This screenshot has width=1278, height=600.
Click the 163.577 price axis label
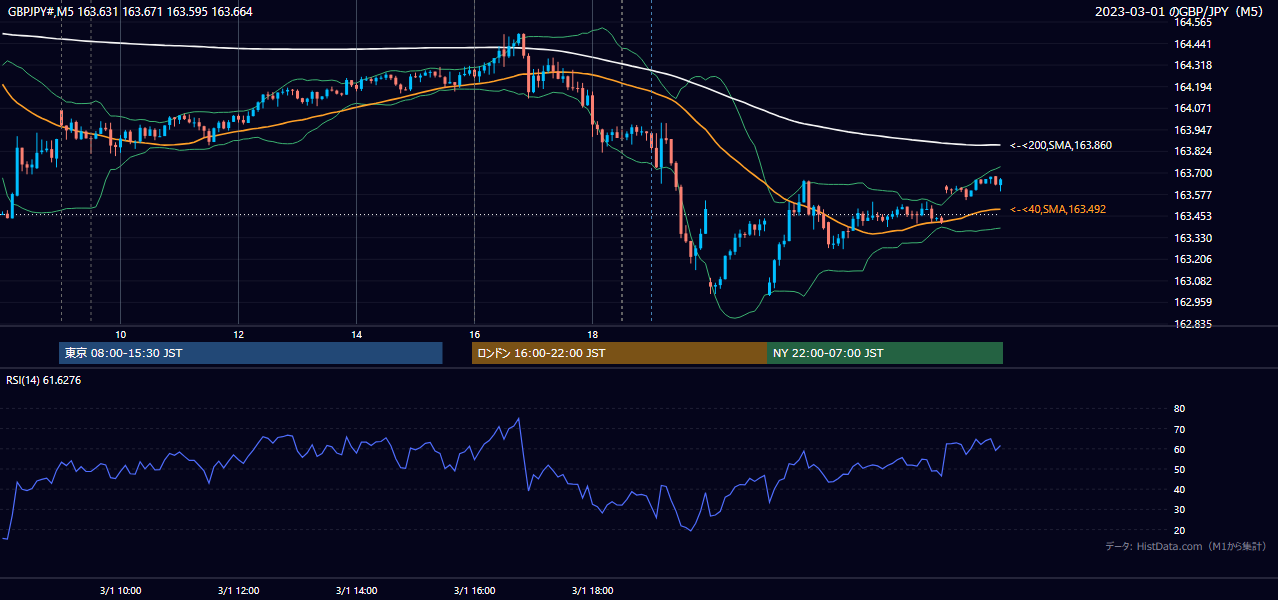1193,195
